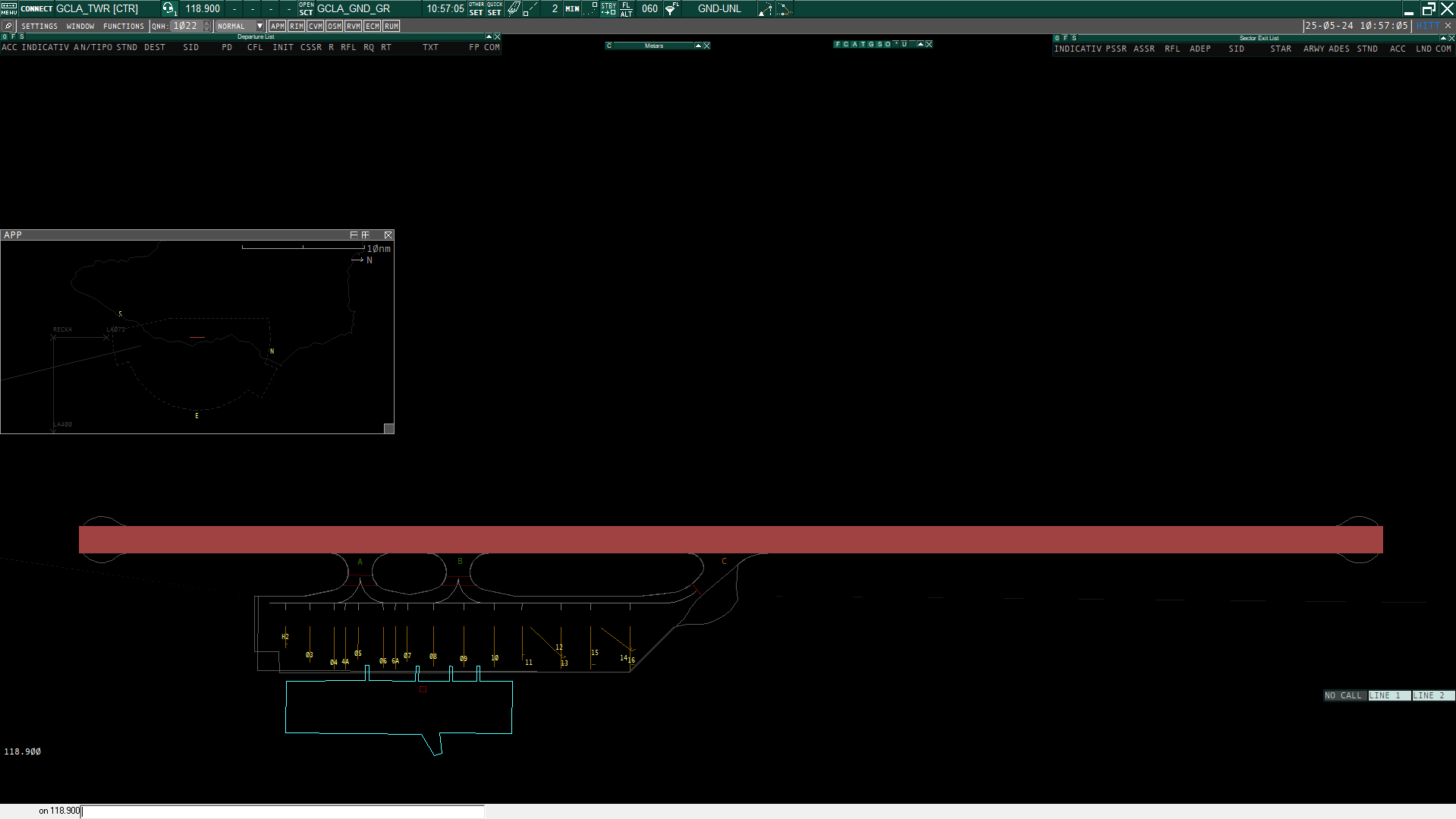Toggle the ECM button
The height and width of the screenshot is (819, 1456).
coord(373,26)
